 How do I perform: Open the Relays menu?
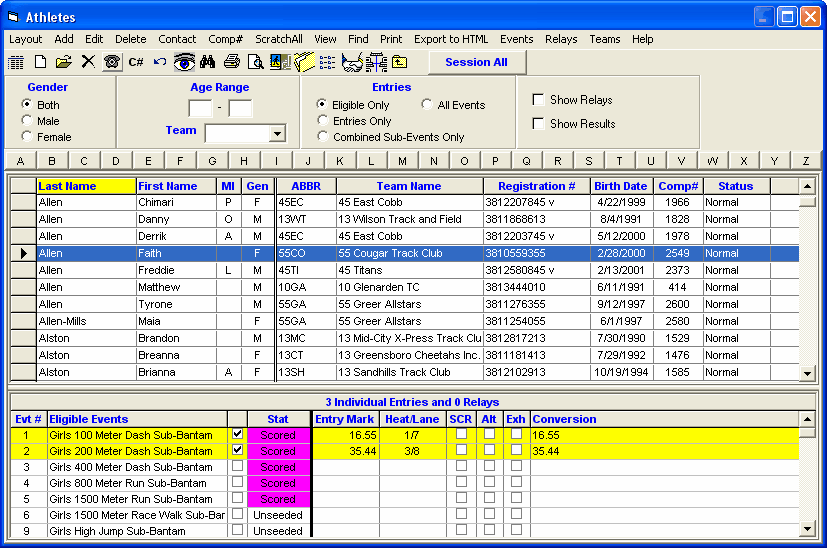point(561,39)
